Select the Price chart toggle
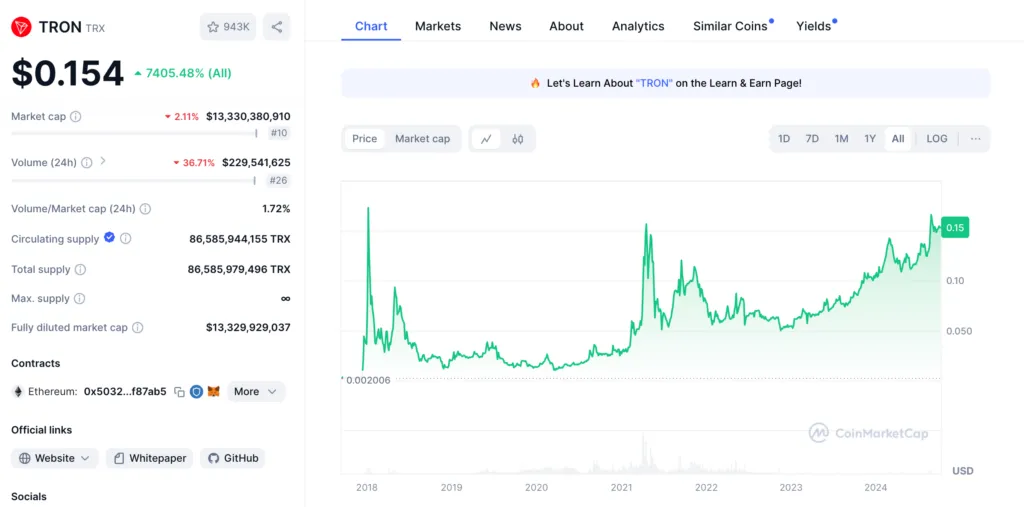This screenshot has width=1024, height=507. (364, 139)
